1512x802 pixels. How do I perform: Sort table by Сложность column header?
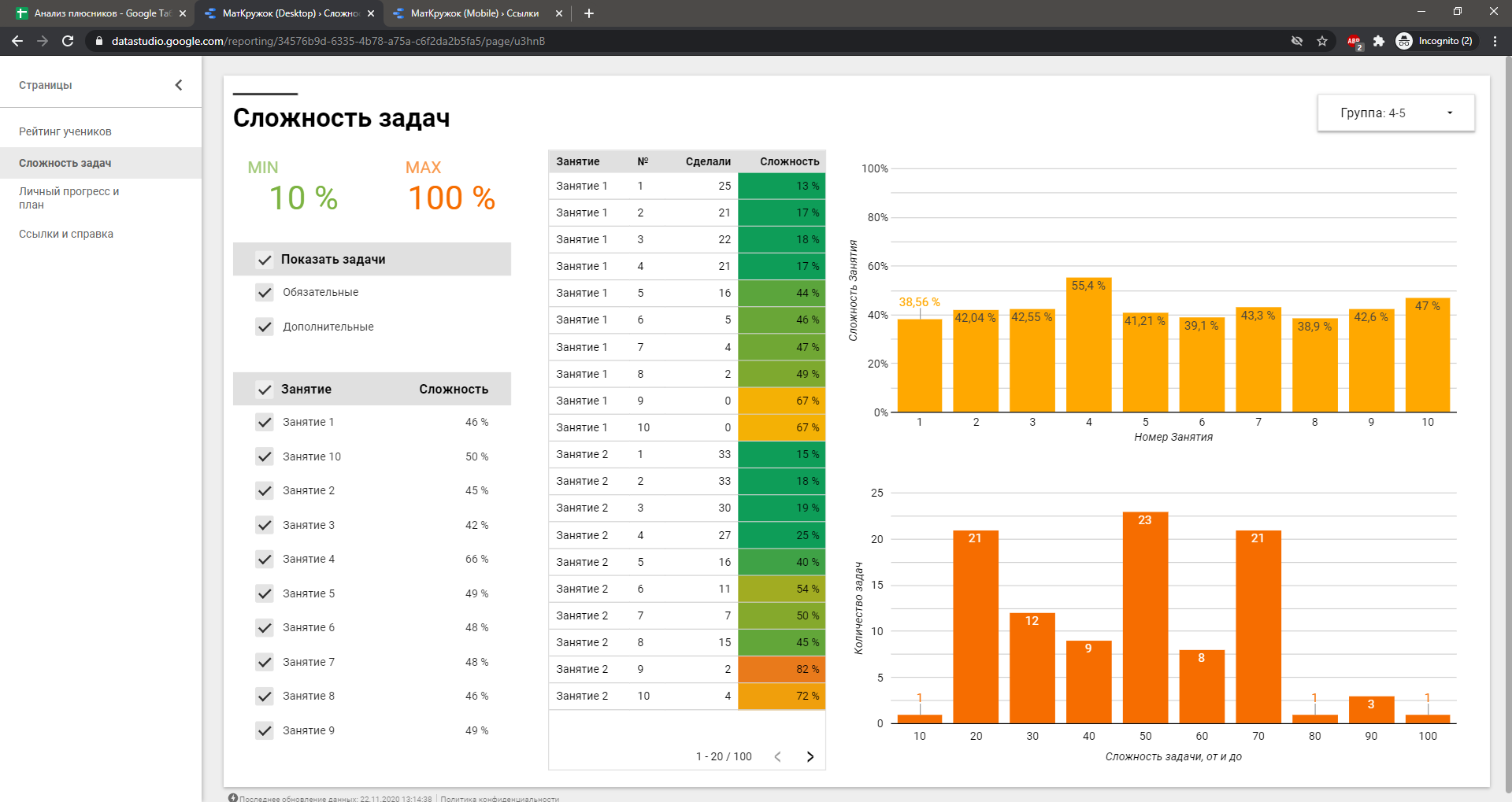789,161
